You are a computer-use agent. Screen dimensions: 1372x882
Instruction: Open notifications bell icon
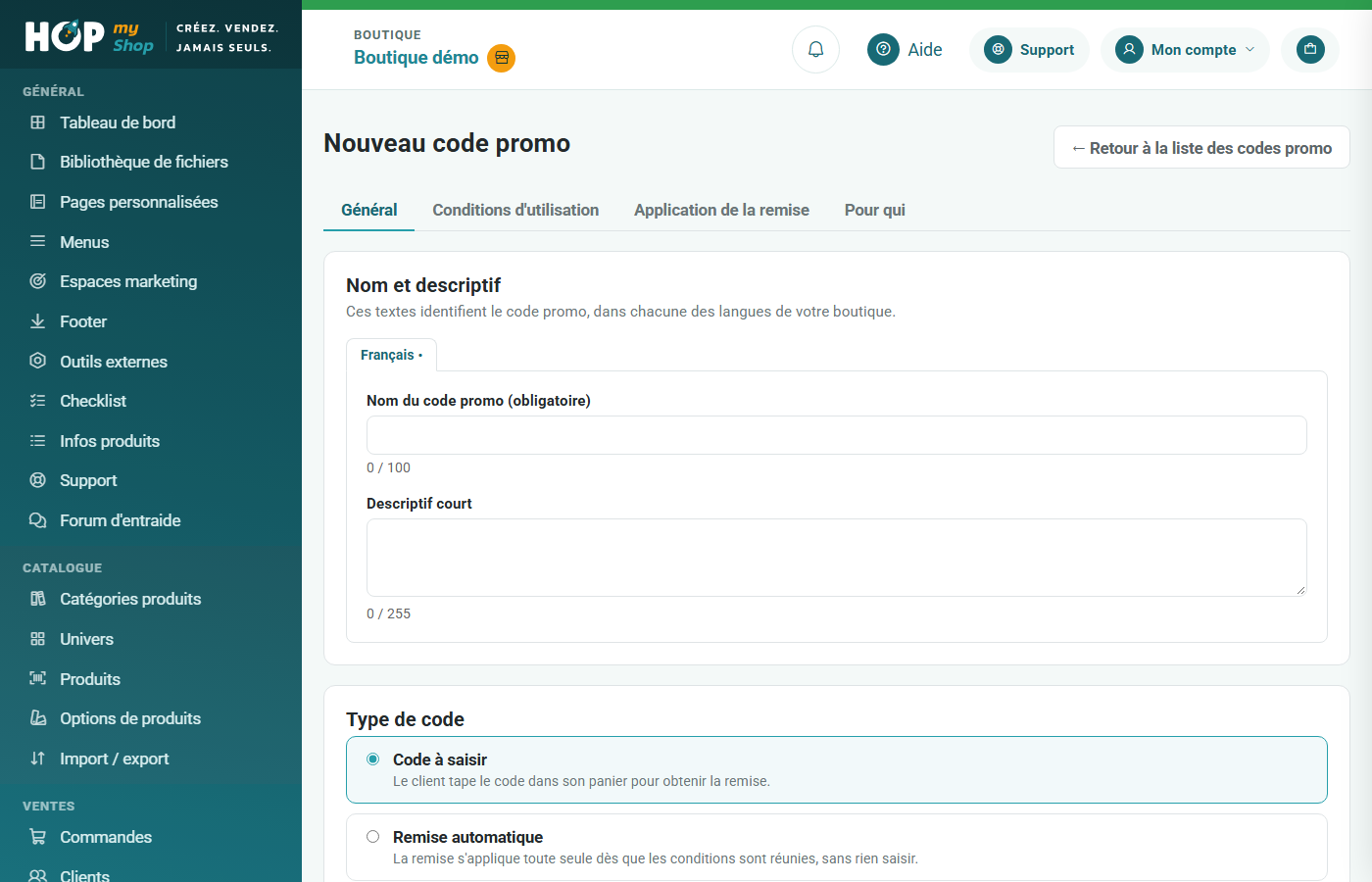pos(815,49)
